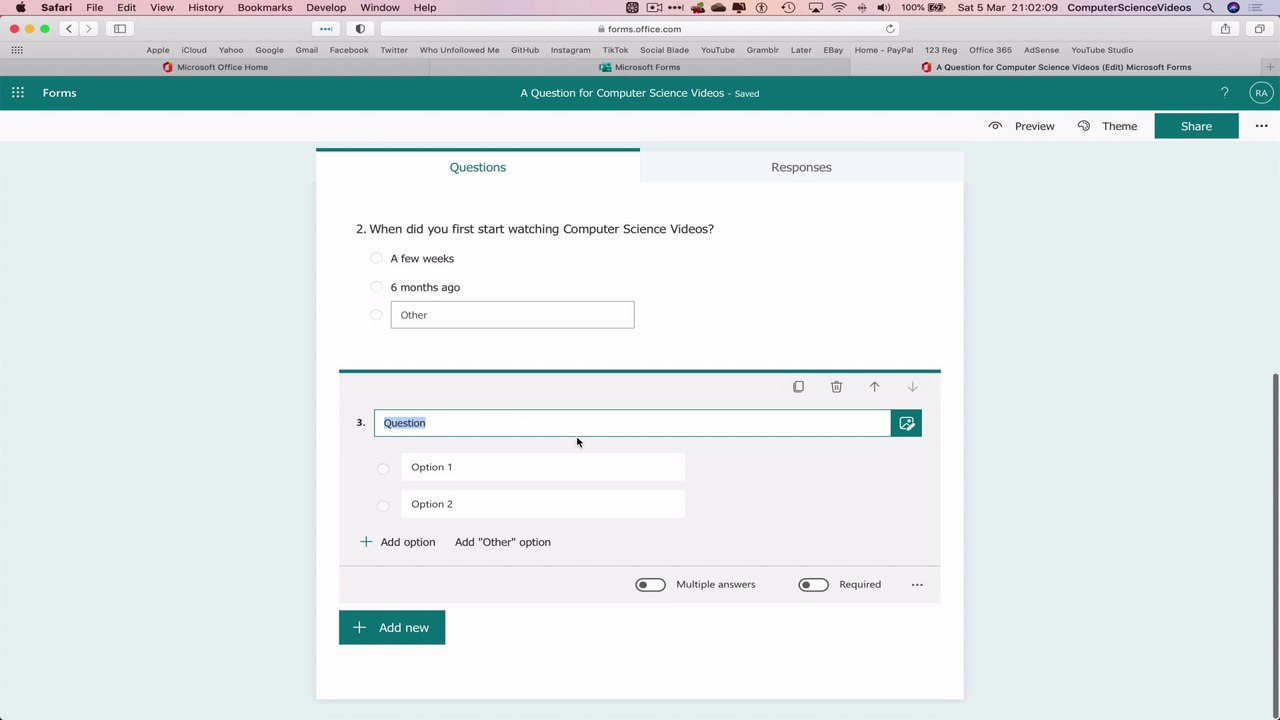Open Wi-Fi status menu
Screen dimensions: 1280x720
(839, 8)
